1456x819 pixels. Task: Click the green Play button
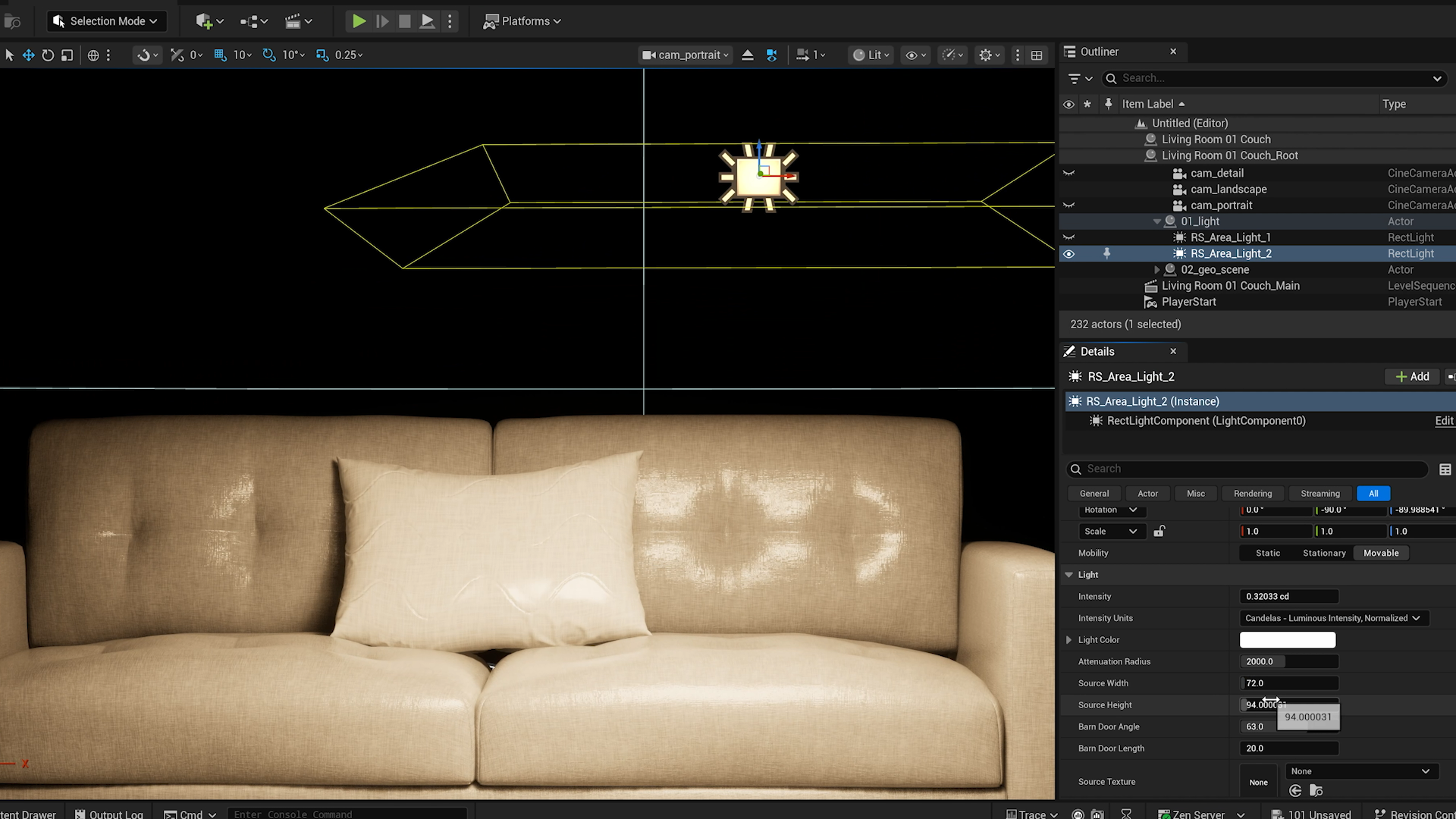click(359, 21)
